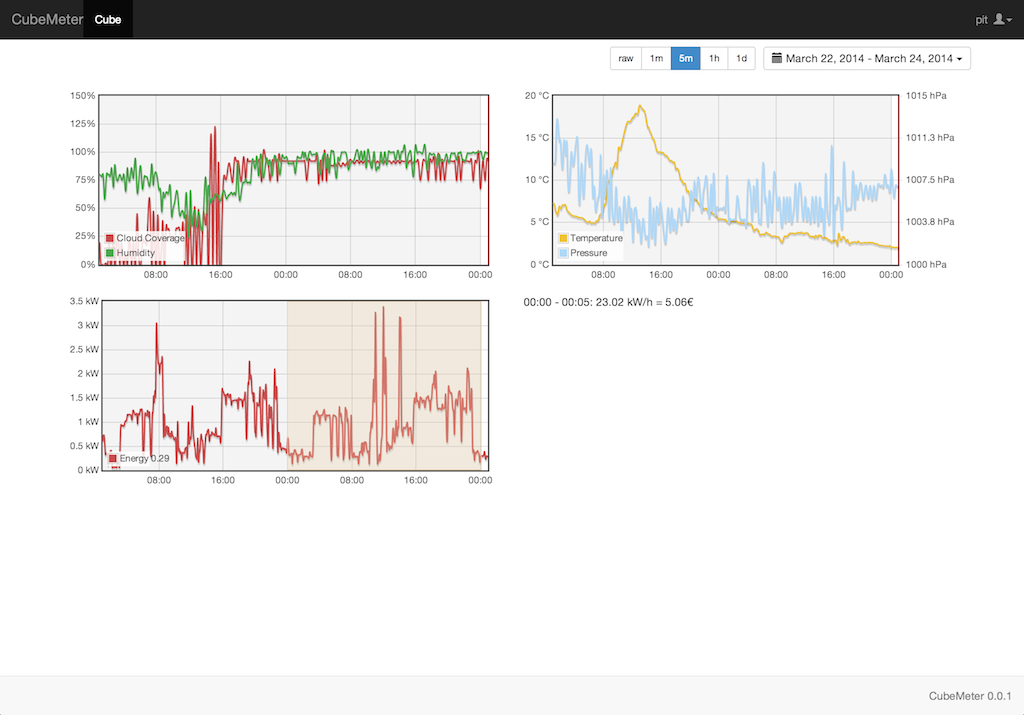Click the Pressure blue legend swatch
Image resolution: width=1024 pixels, height=715 pixels.
point(563,253)
